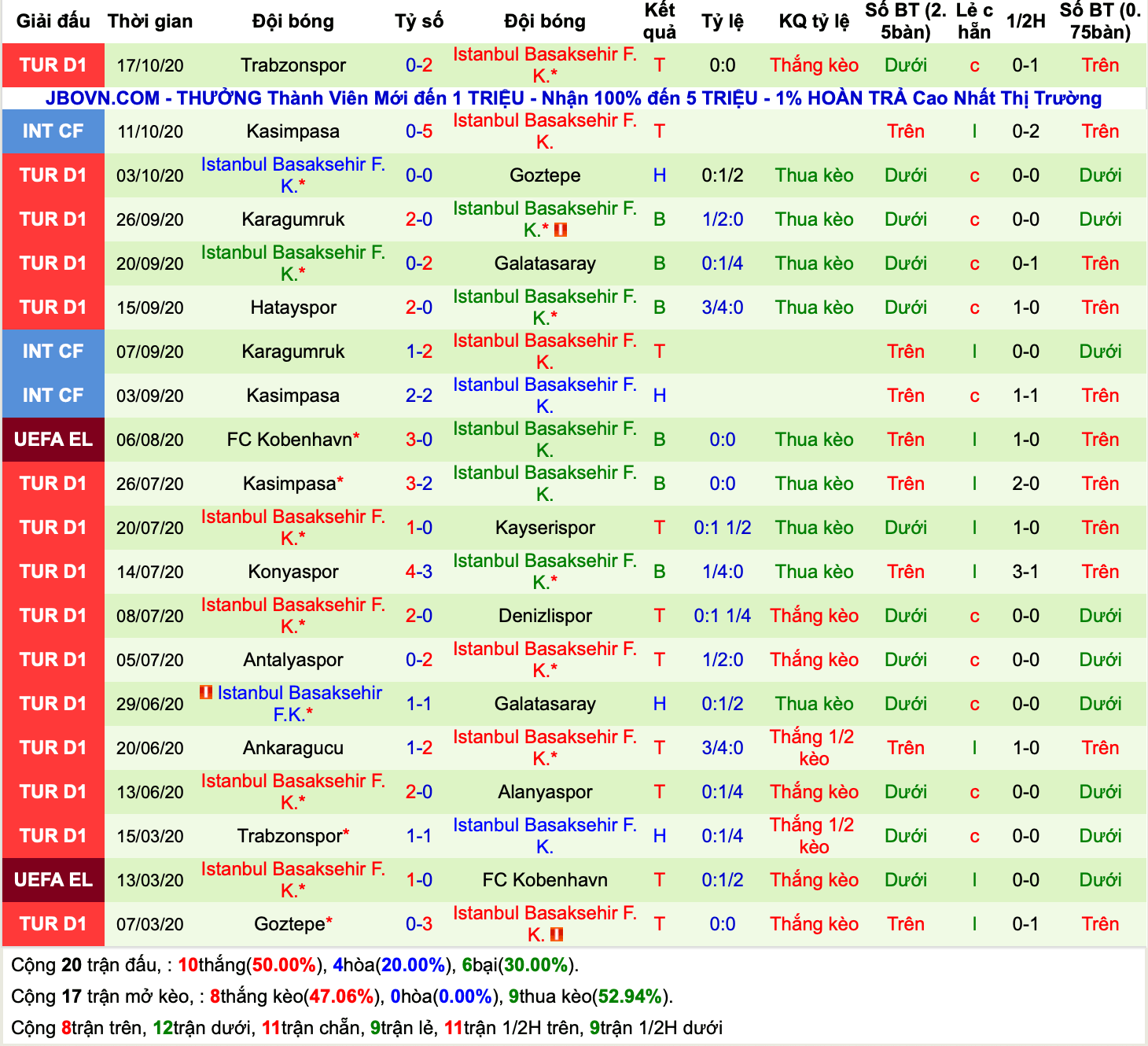The image size is (1148, 1046).
Task: Click the 30.00% loss percentage
Action: (x=537, y=965)
